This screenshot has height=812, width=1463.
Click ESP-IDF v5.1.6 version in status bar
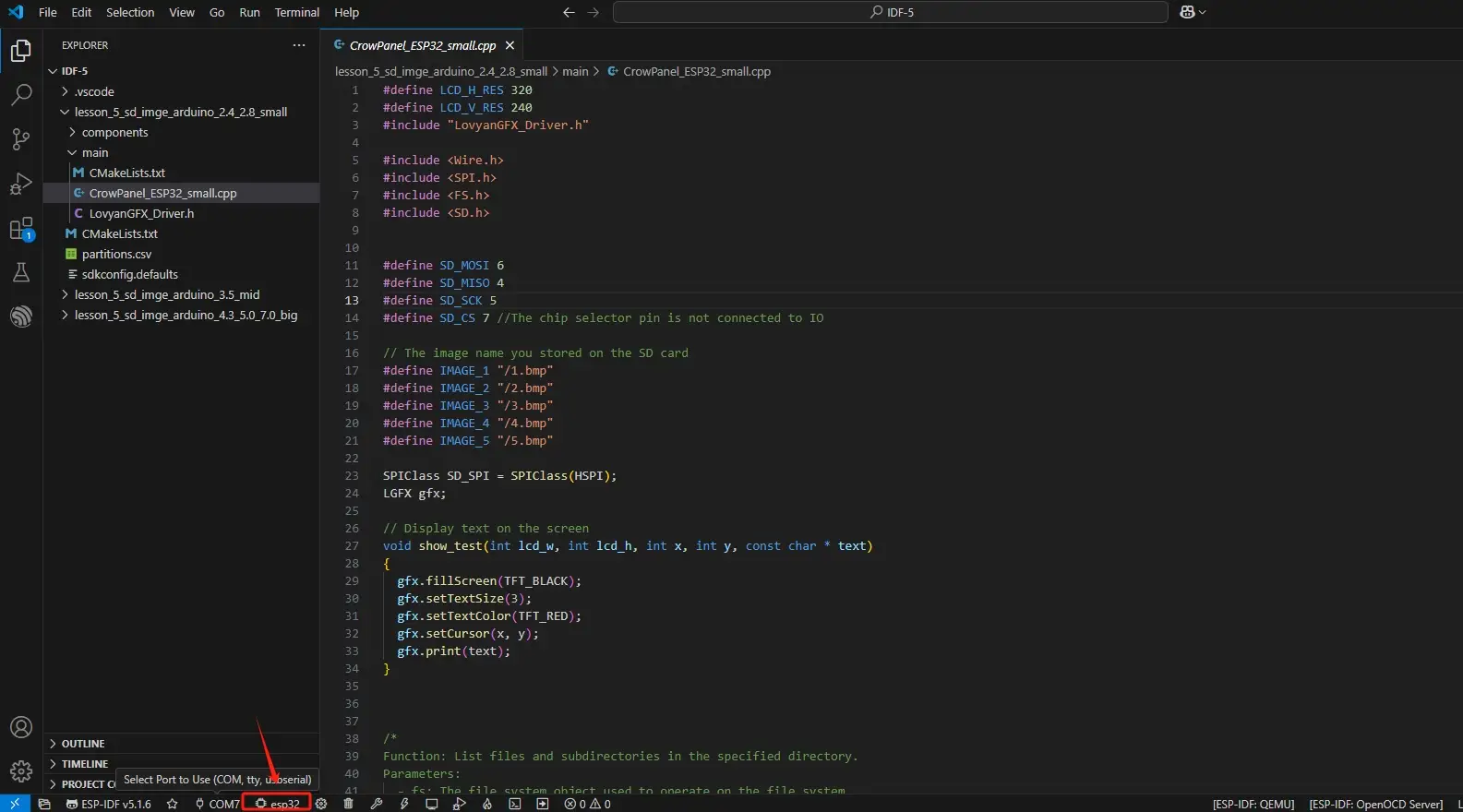[108, 804]
